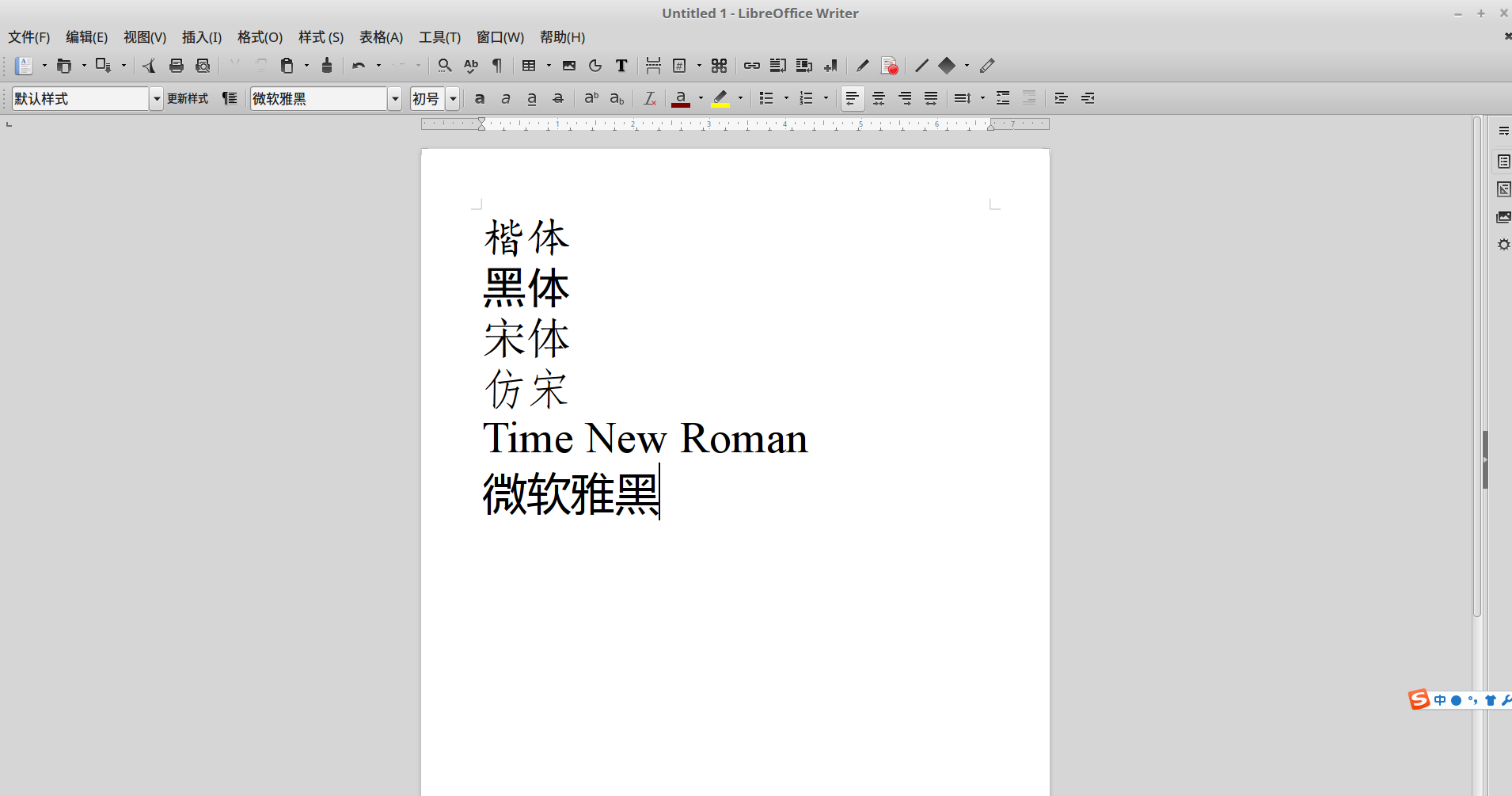Toggle subscript formatting
This screenshot has width=1512, height=796.
[617, 98]
